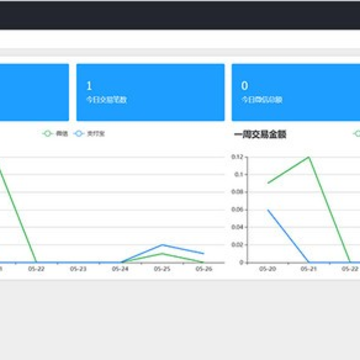Click the 0.12 y-axis value

pos(238,157)
